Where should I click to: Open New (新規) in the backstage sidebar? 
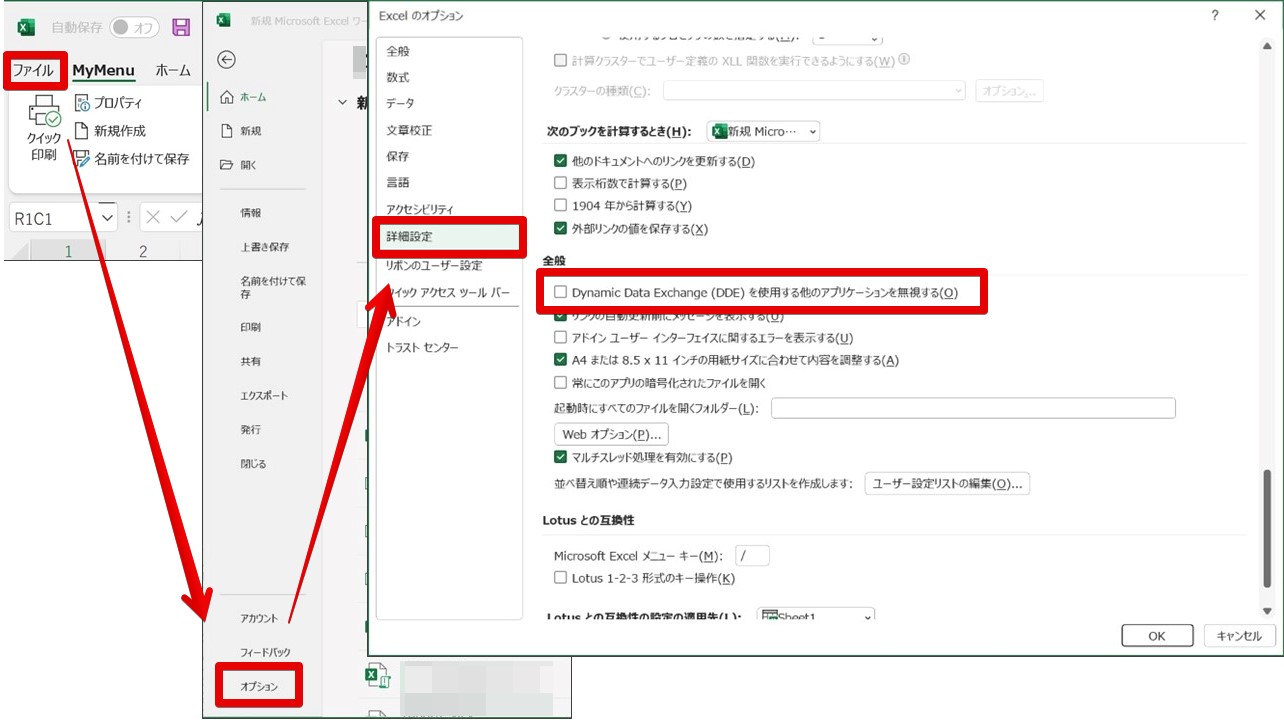pos(240,131)
